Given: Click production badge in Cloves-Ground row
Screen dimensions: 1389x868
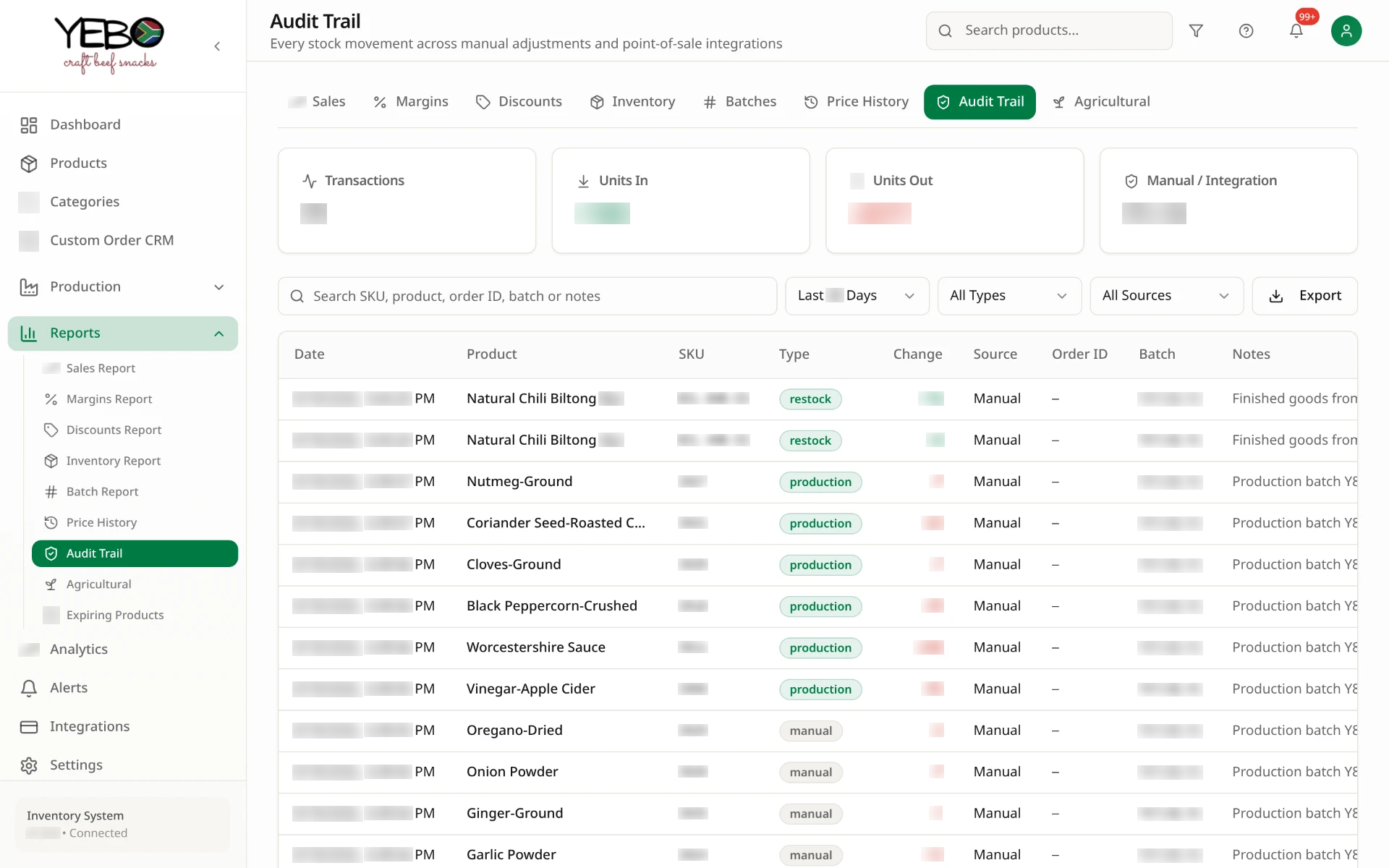Looking at the screenshot, I should (820, 565).
